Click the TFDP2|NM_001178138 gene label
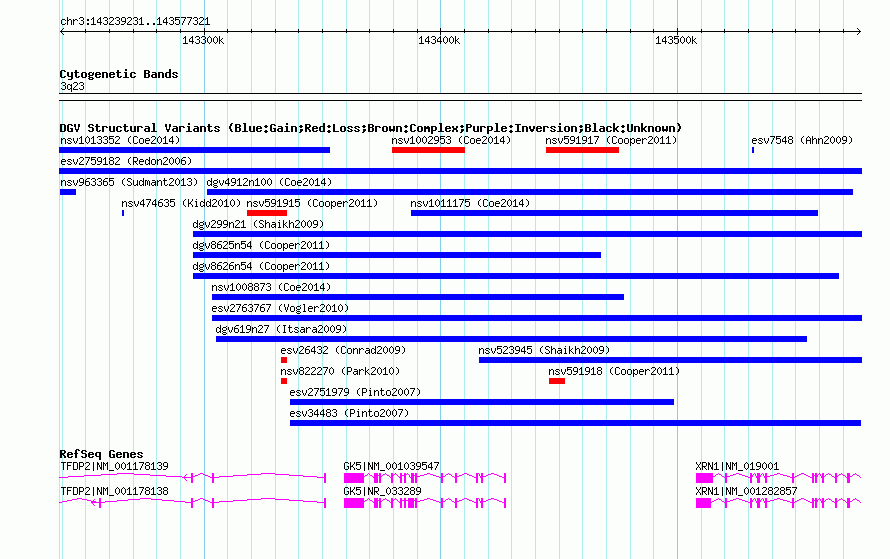Viewport: 890px width, 559px height. tap(114, 491)
